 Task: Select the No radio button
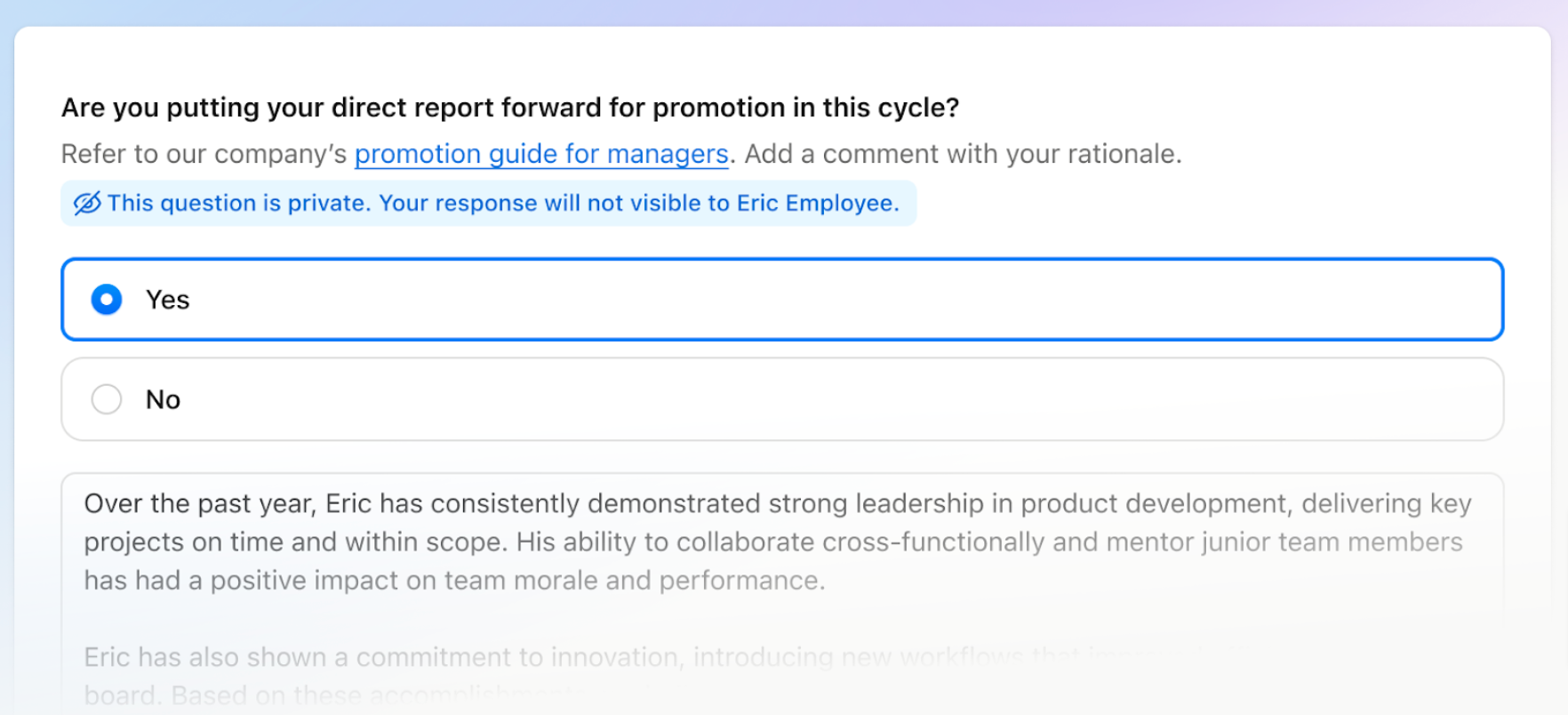coord(107,399)
